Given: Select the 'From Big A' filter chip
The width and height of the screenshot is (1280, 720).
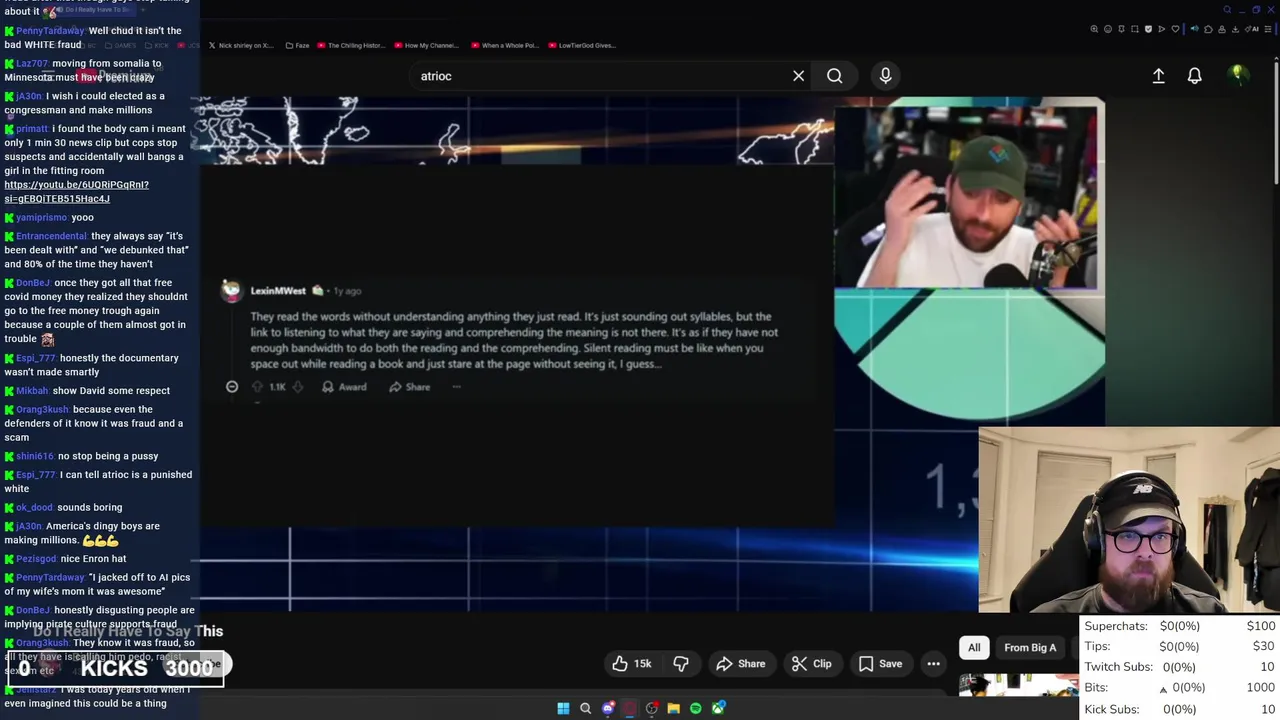Looking at the screenshot, I should 1030,648.
